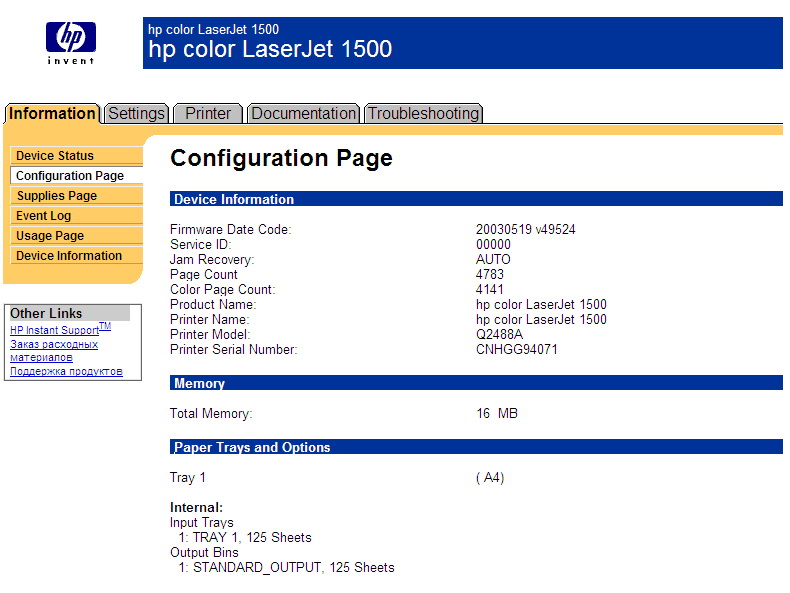
Task: Click Total Memory value 16 MB
Action: coord(497,413)
